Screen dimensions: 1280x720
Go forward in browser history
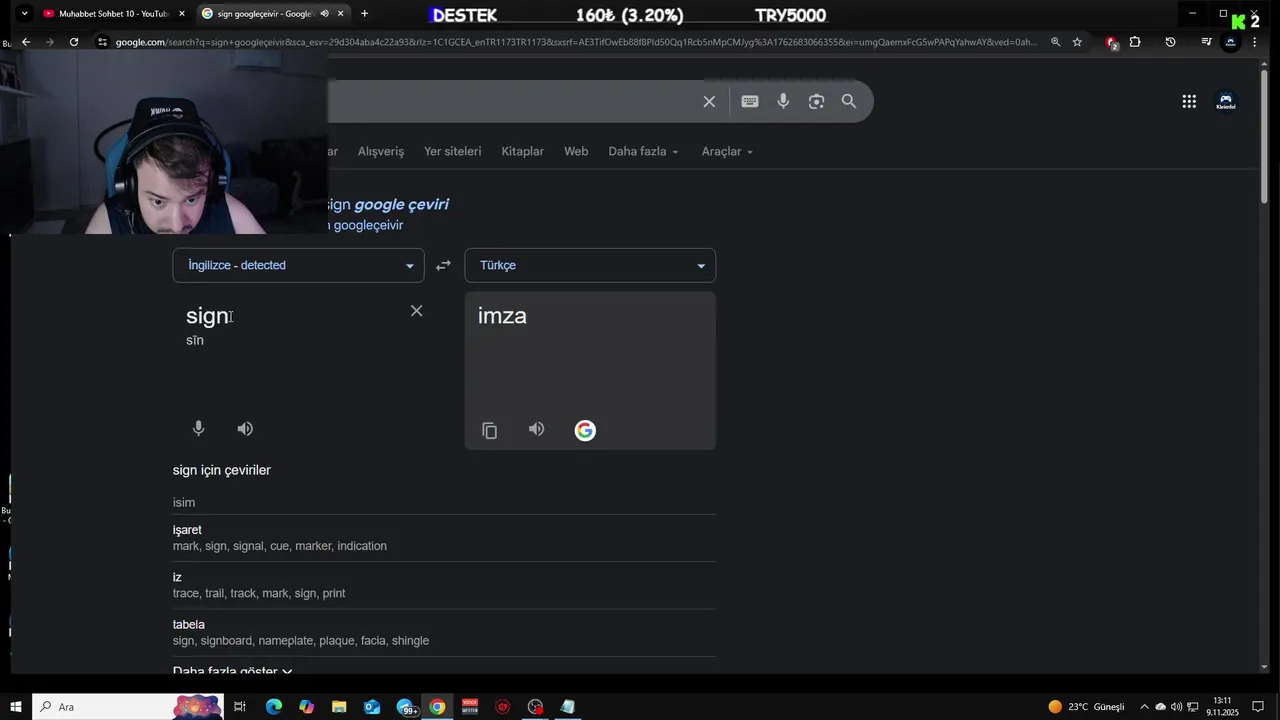(x=50, y=42)
